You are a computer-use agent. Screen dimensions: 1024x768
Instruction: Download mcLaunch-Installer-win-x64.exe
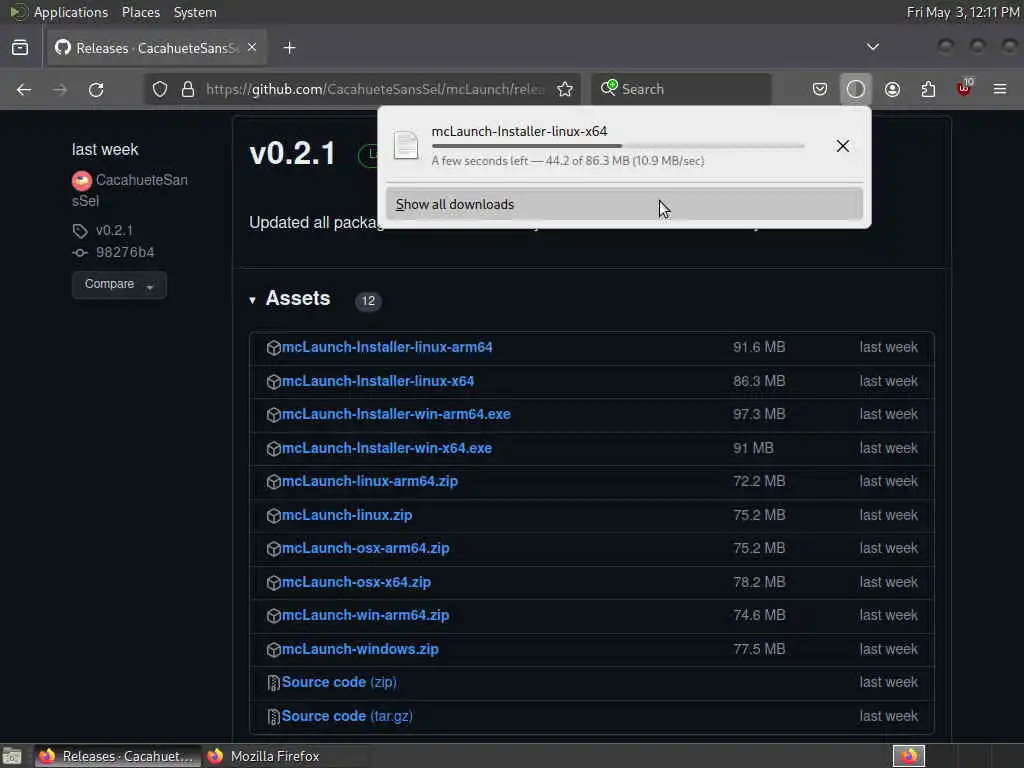click(387, 449)
